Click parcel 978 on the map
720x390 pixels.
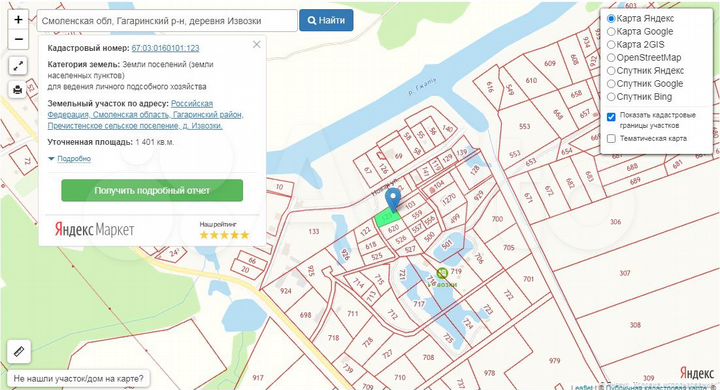(x=489, y=373)
